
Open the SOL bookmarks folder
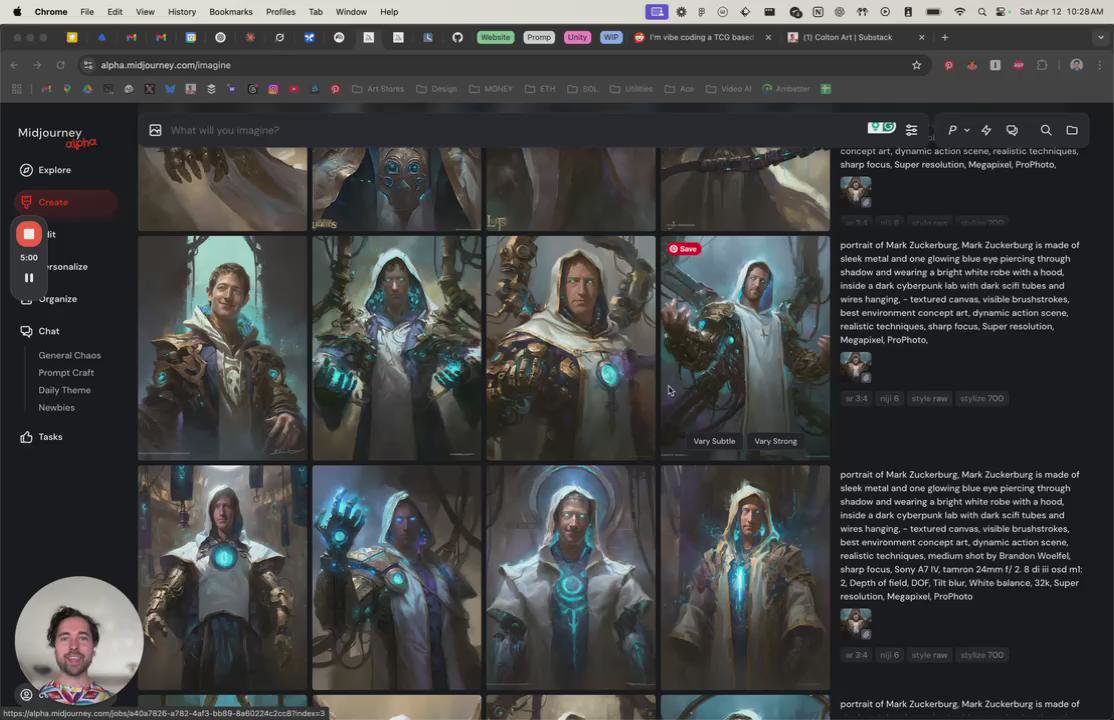[x=583, y=89]
